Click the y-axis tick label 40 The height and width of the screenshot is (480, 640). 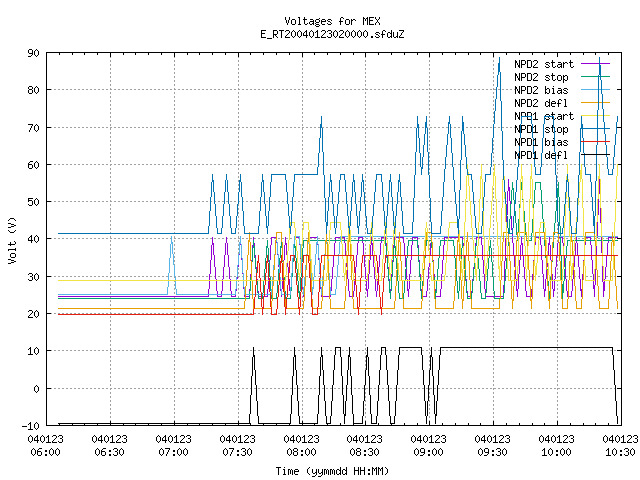click(x=34, y=239)
